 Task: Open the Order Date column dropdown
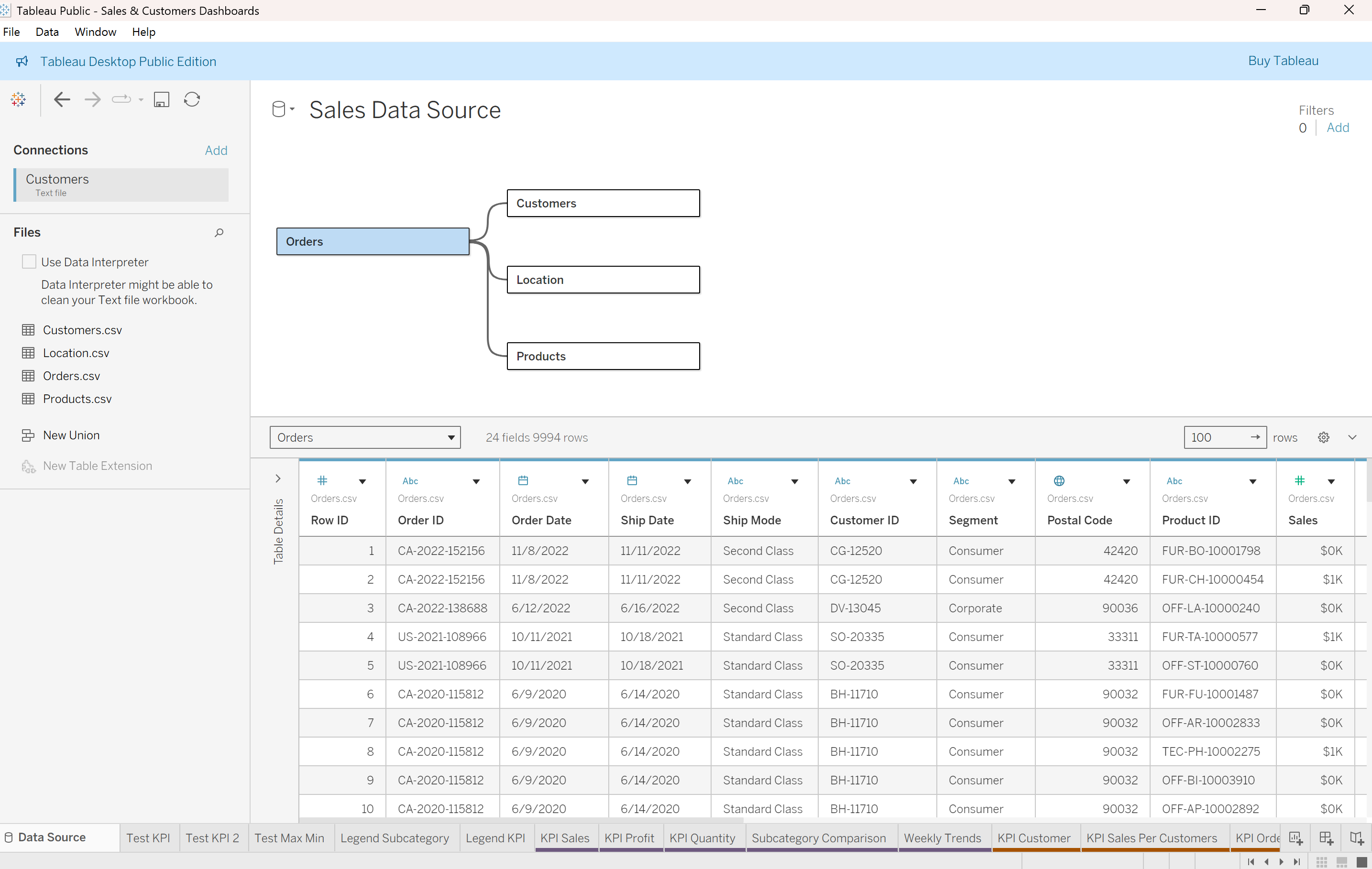585,482
